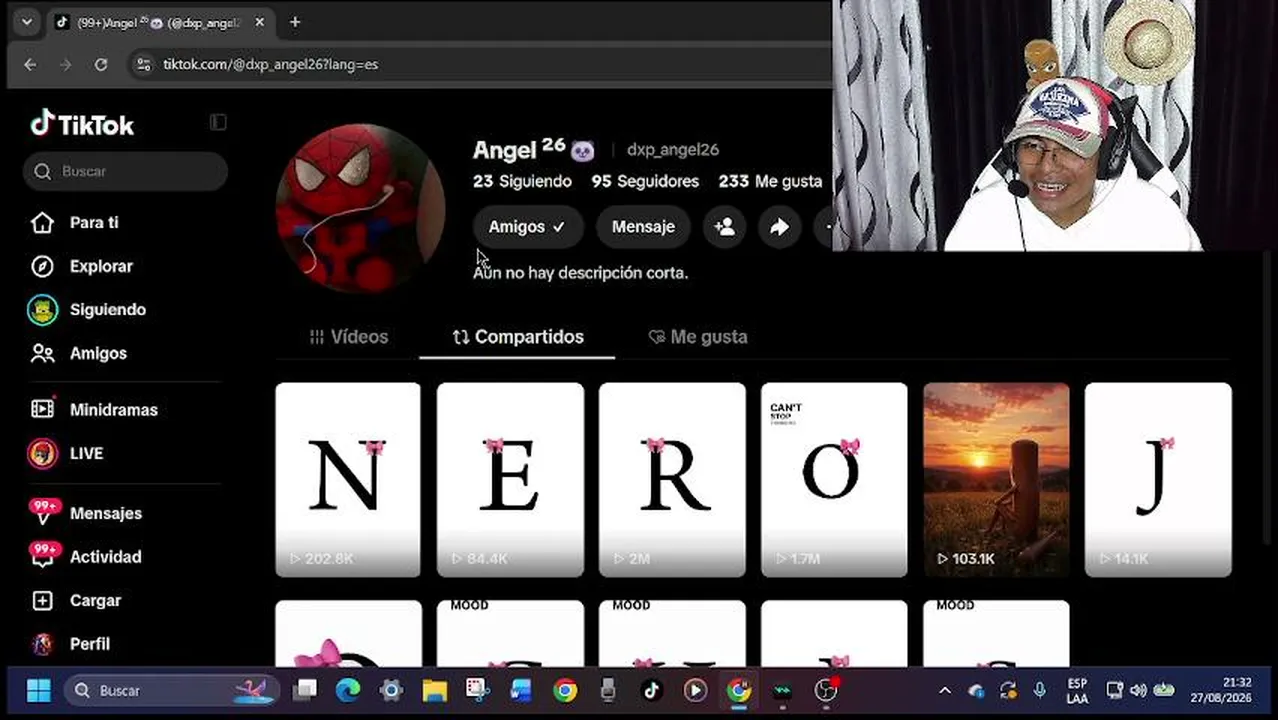Screen dimensions: 1278x720
Task: Share profile with the arrow icon
Action: coord(779,227)
